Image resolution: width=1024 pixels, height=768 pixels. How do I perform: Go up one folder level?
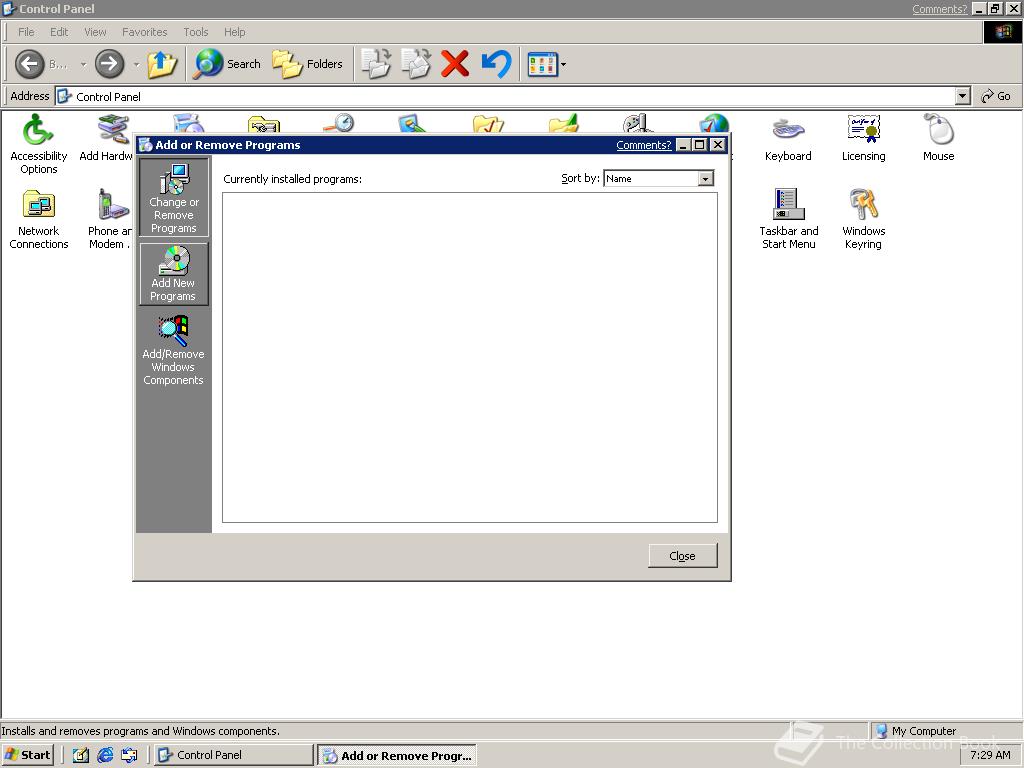(162, 64)
